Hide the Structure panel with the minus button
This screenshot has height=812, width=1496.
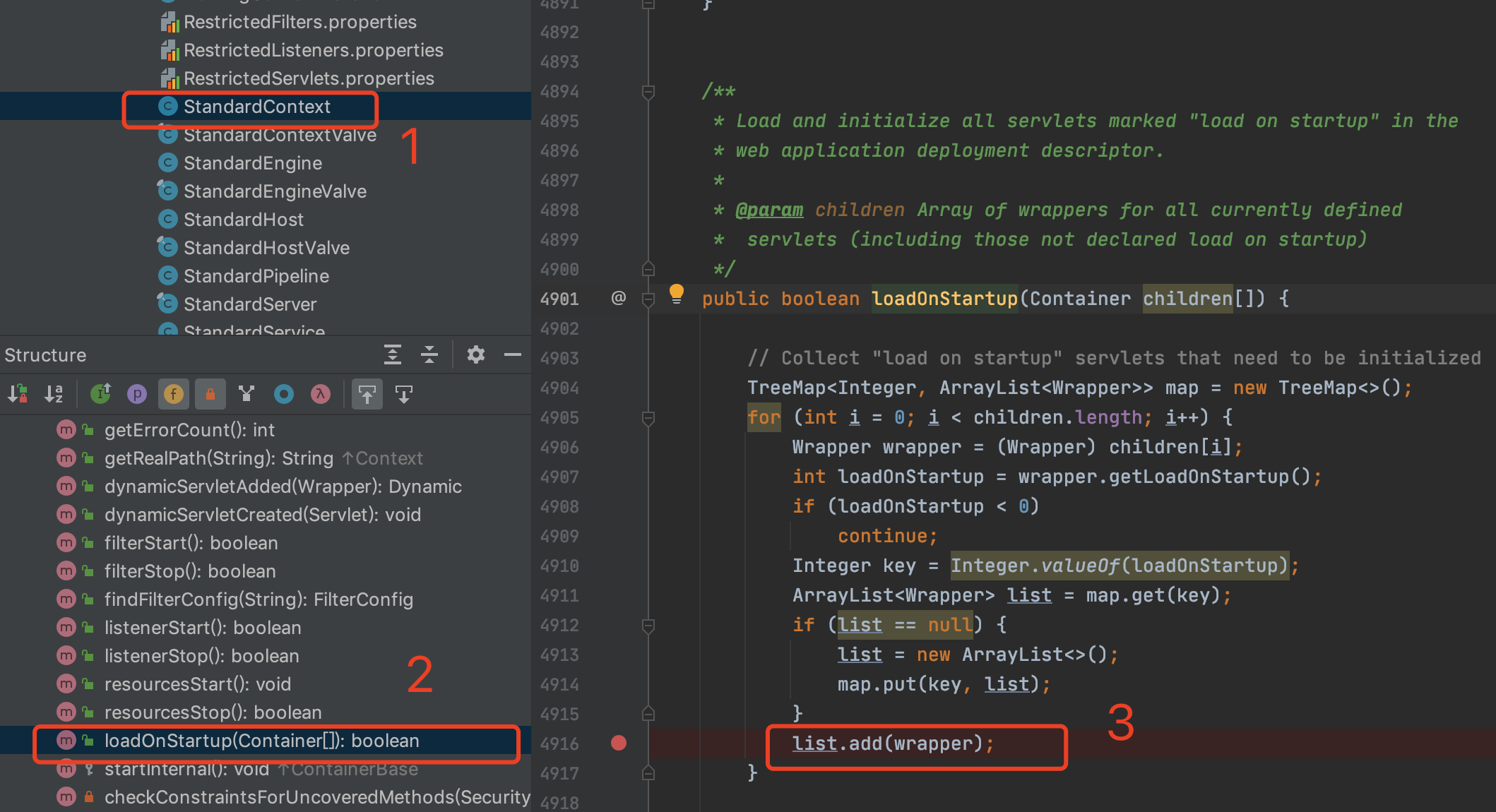[x=513, y=354]
